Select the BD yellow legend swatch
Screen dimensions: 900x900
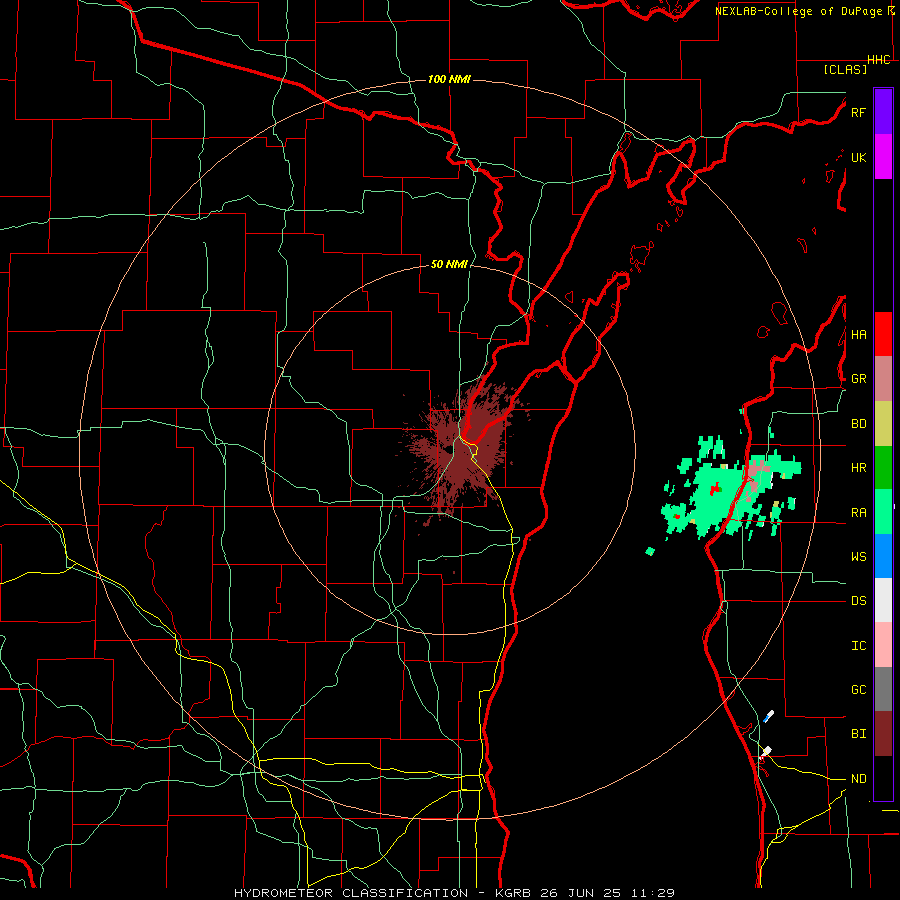(x=883, y=424)
